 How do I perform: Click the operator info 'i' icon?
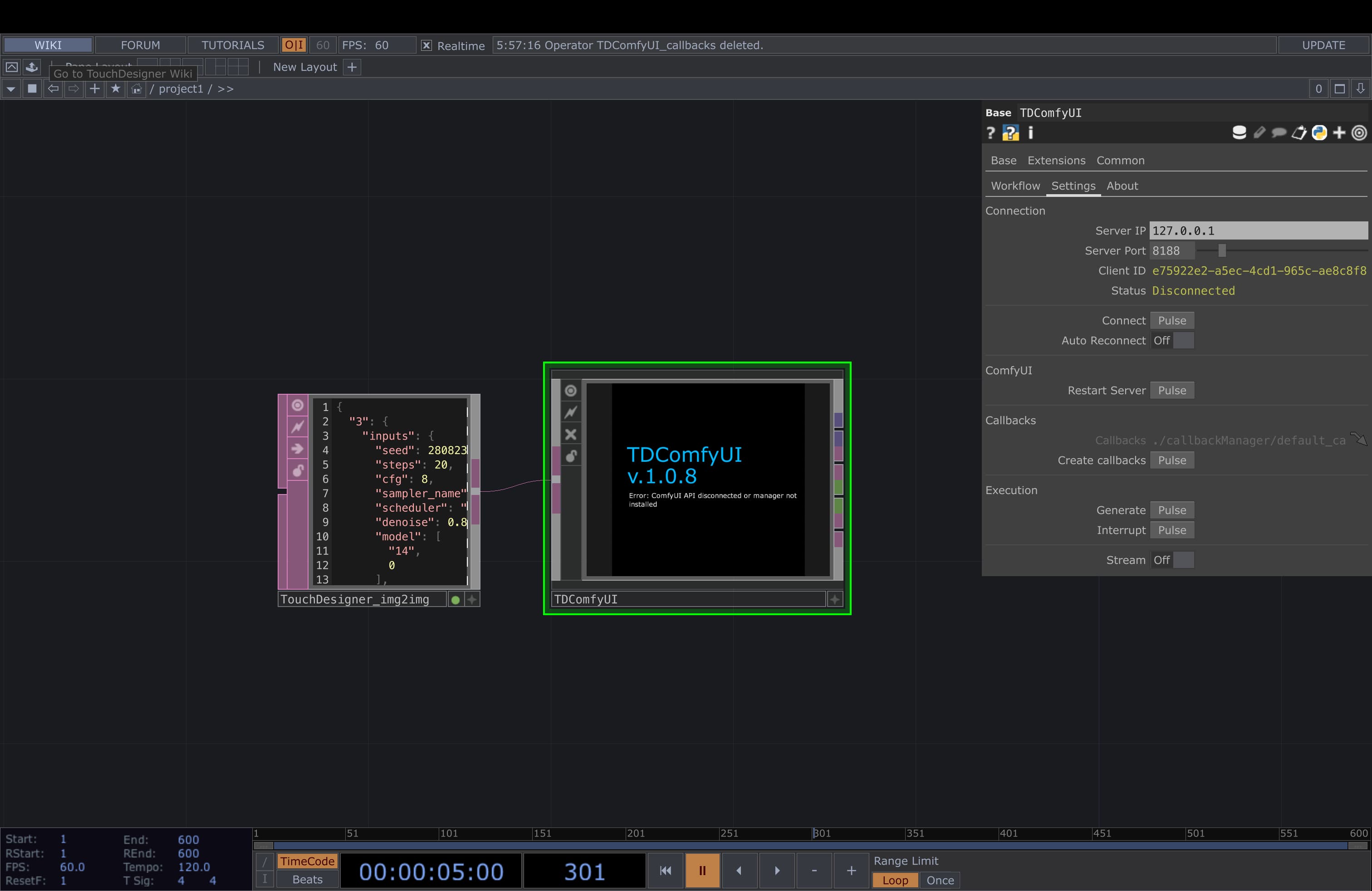click(x=1031, y=133)
